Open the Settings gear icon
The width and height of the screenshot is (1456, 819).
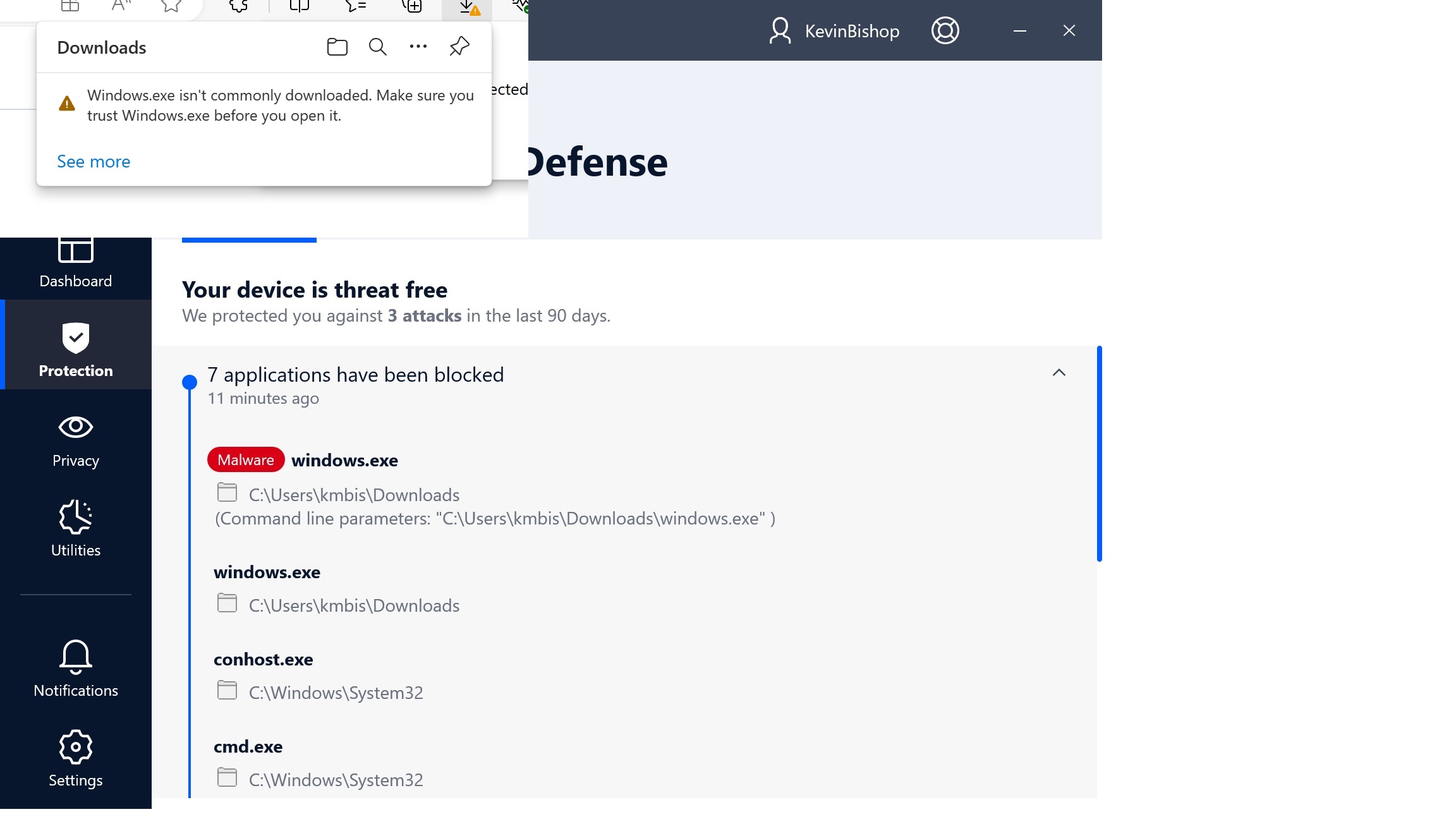pos(75,758)
